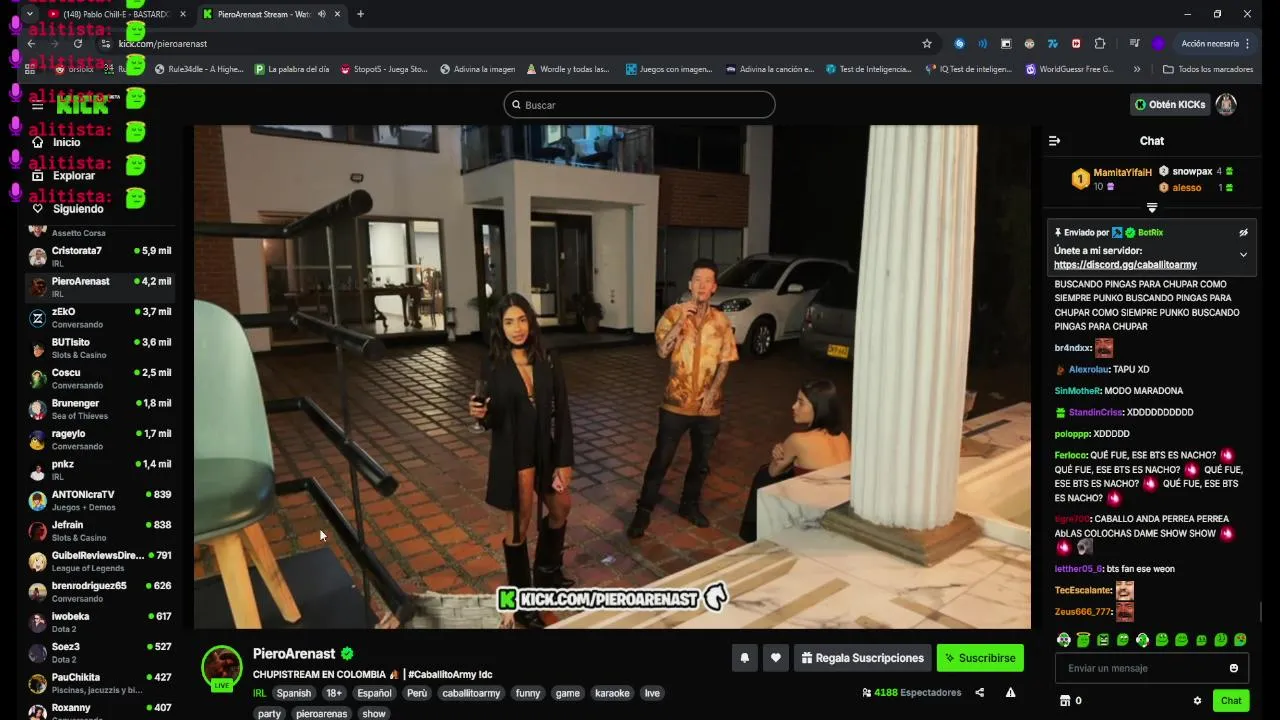
Task: Open Chrome menu three dots
Action: 1248,43
